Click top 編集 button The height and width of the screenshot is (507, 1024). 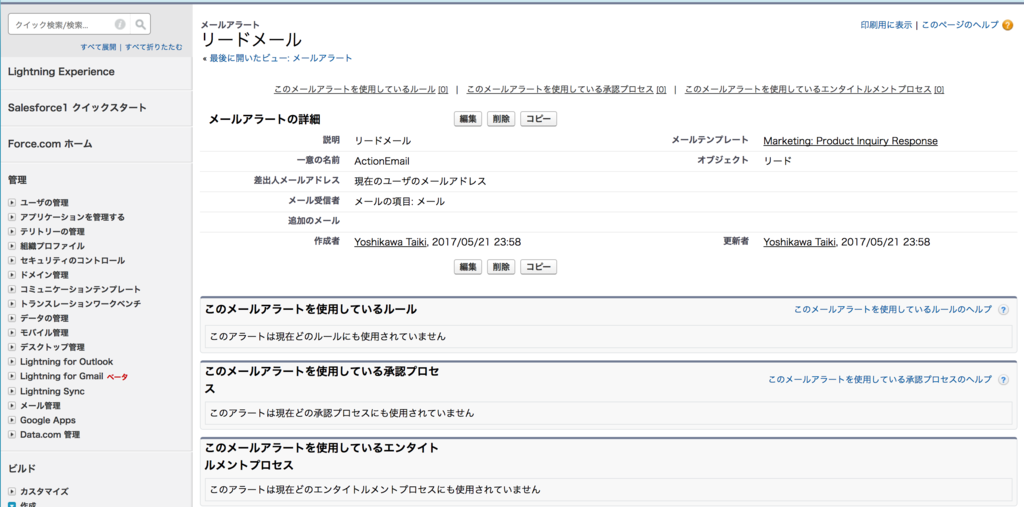[x=468, y=119]
